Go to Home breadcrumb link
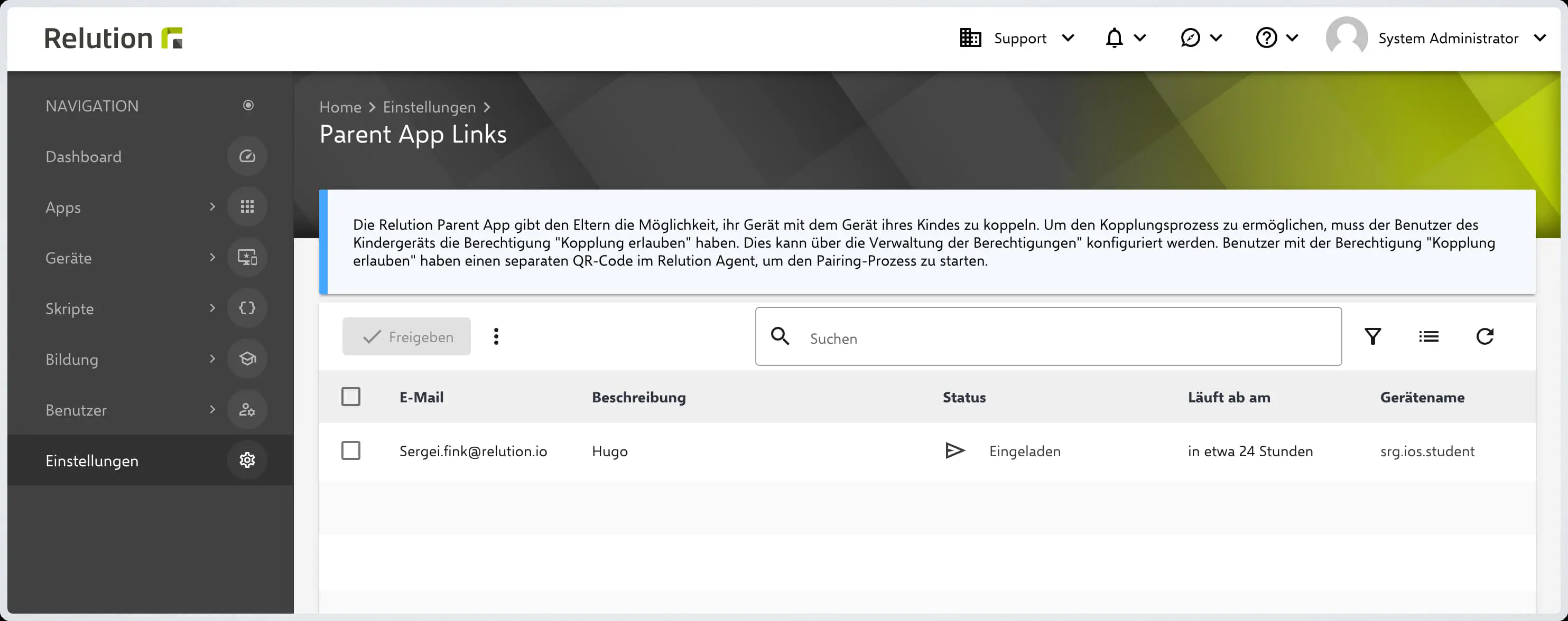Viewport: 1568px width, 621px height. click(x=340, y=107)
